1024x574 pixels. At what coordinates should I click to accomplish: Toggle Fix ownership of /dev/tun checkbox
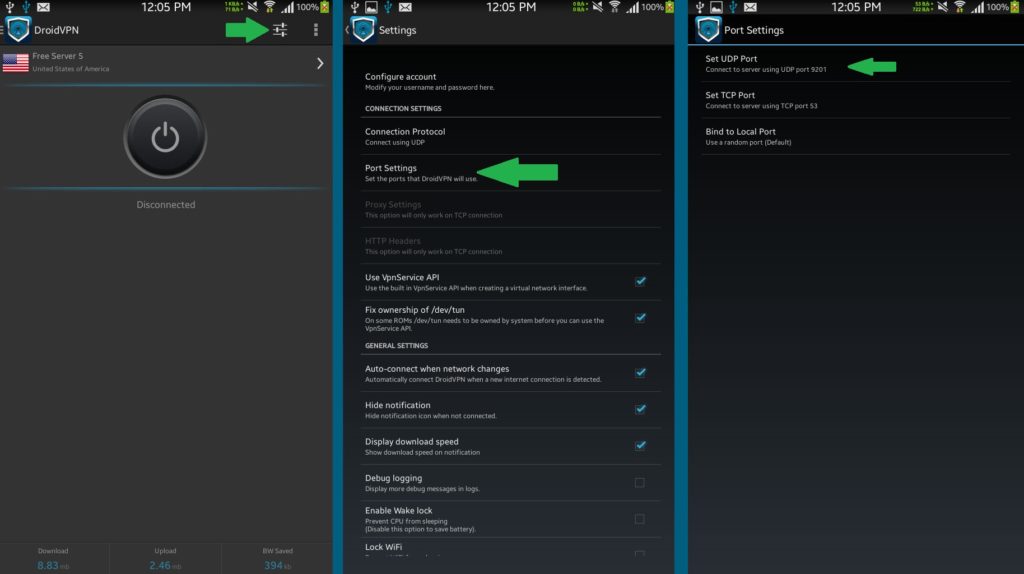click(640, 318)
